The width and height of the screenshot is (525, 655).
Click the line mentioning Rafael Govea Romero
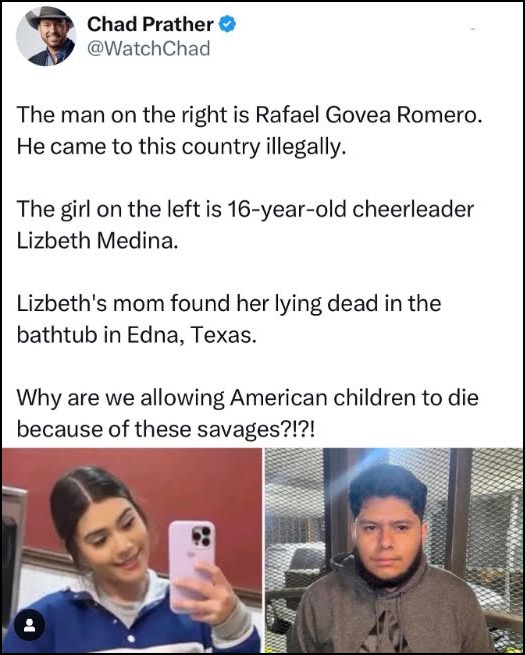coord(249,114)
